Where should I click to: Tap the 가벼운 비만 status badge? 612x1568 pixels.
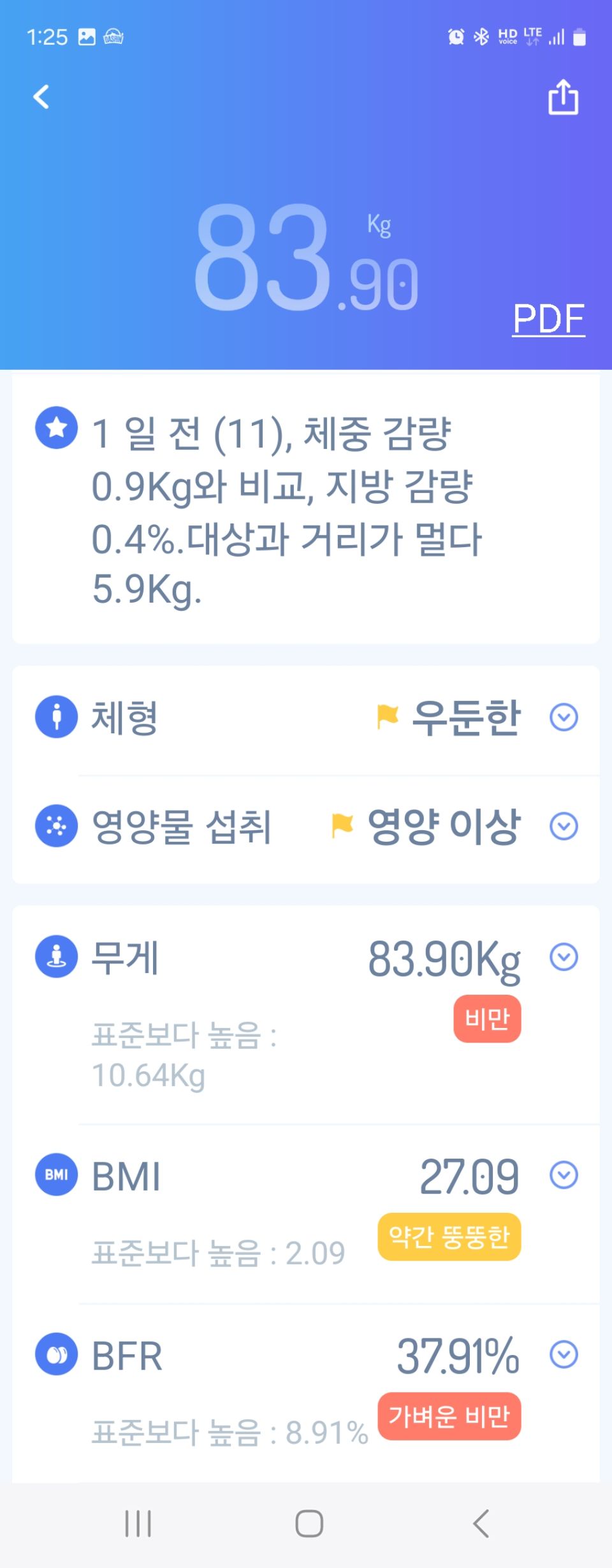click(x=449, y=1416)
